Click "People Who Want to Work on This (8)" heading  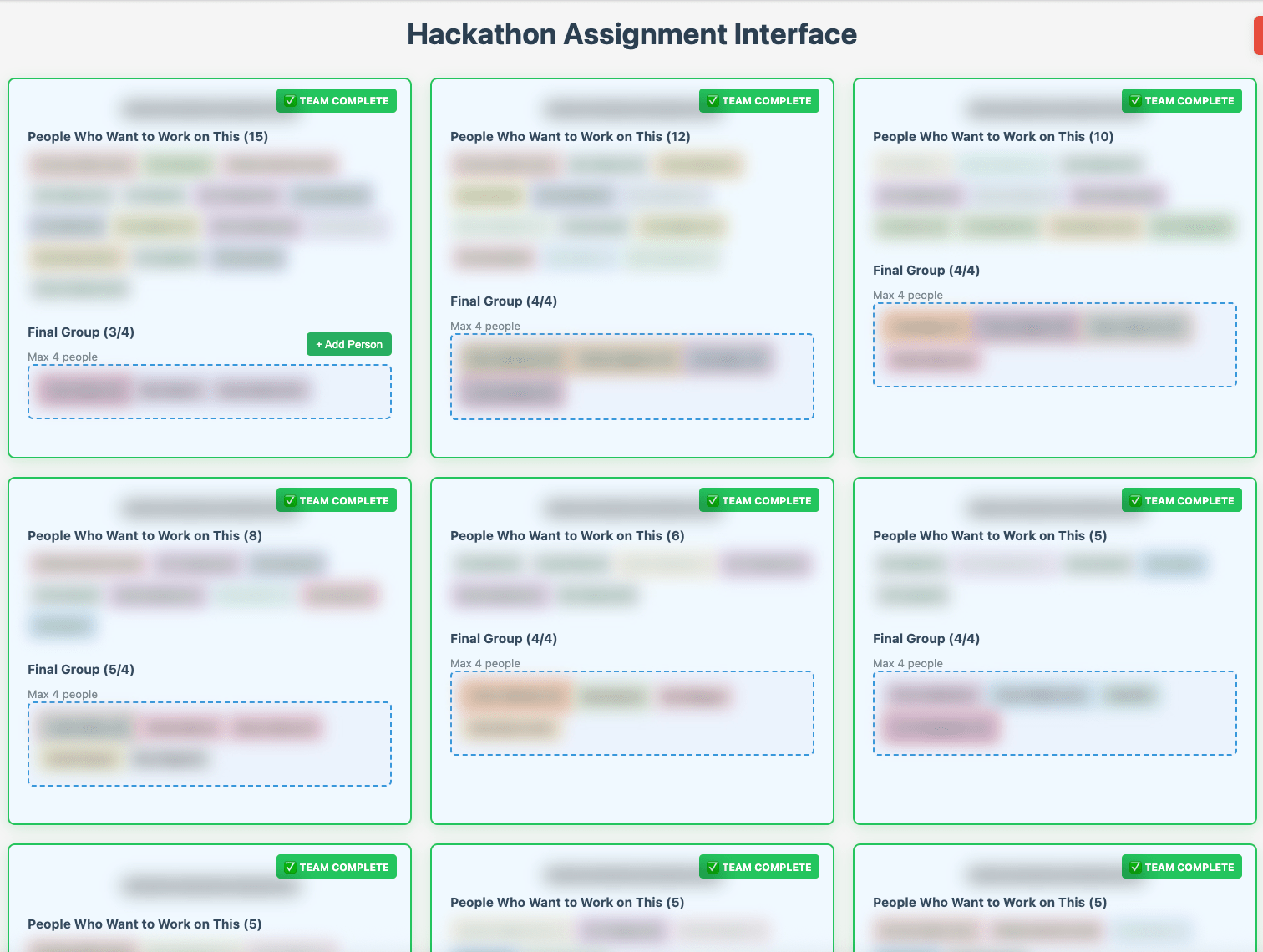(x=145, y=536)
